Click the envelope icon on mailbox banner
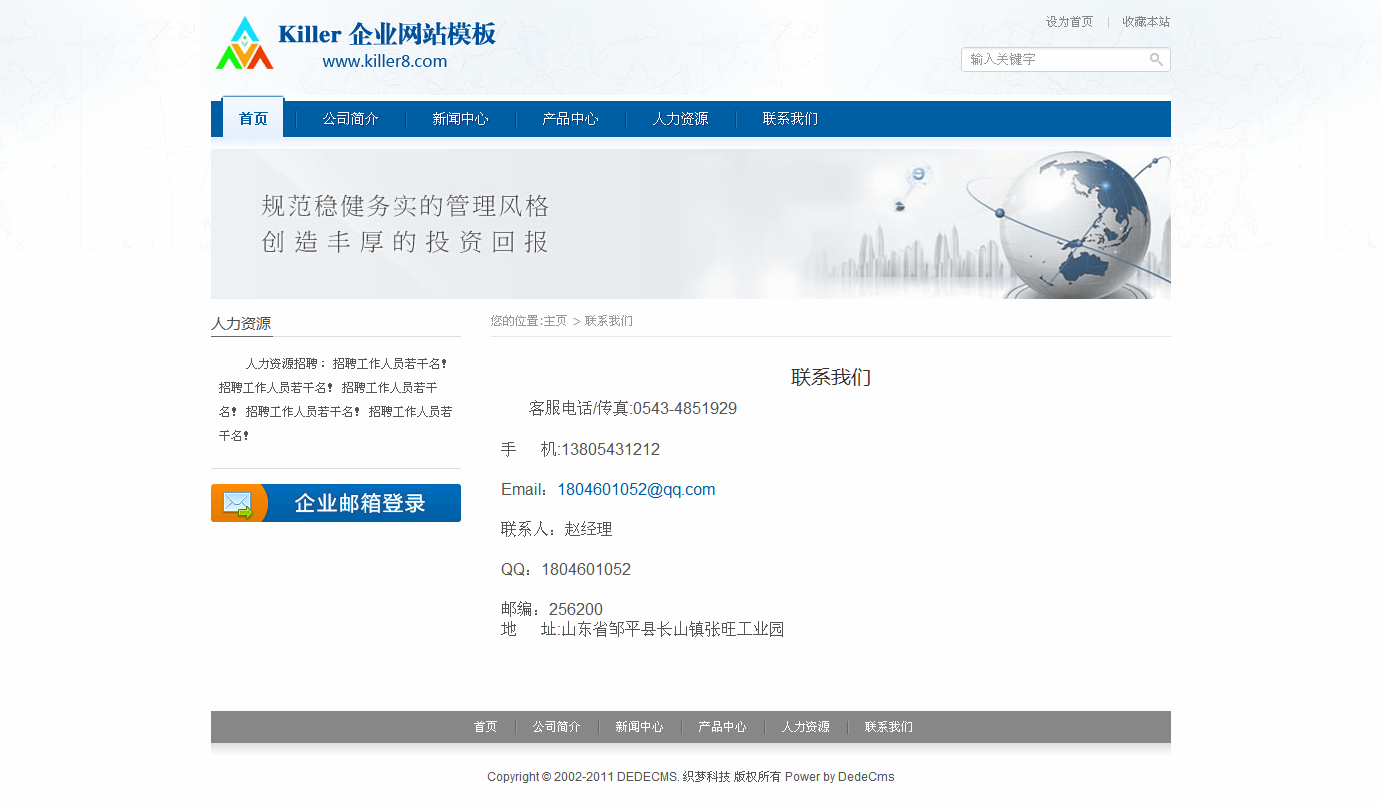1382x804 pixels. 238,504
